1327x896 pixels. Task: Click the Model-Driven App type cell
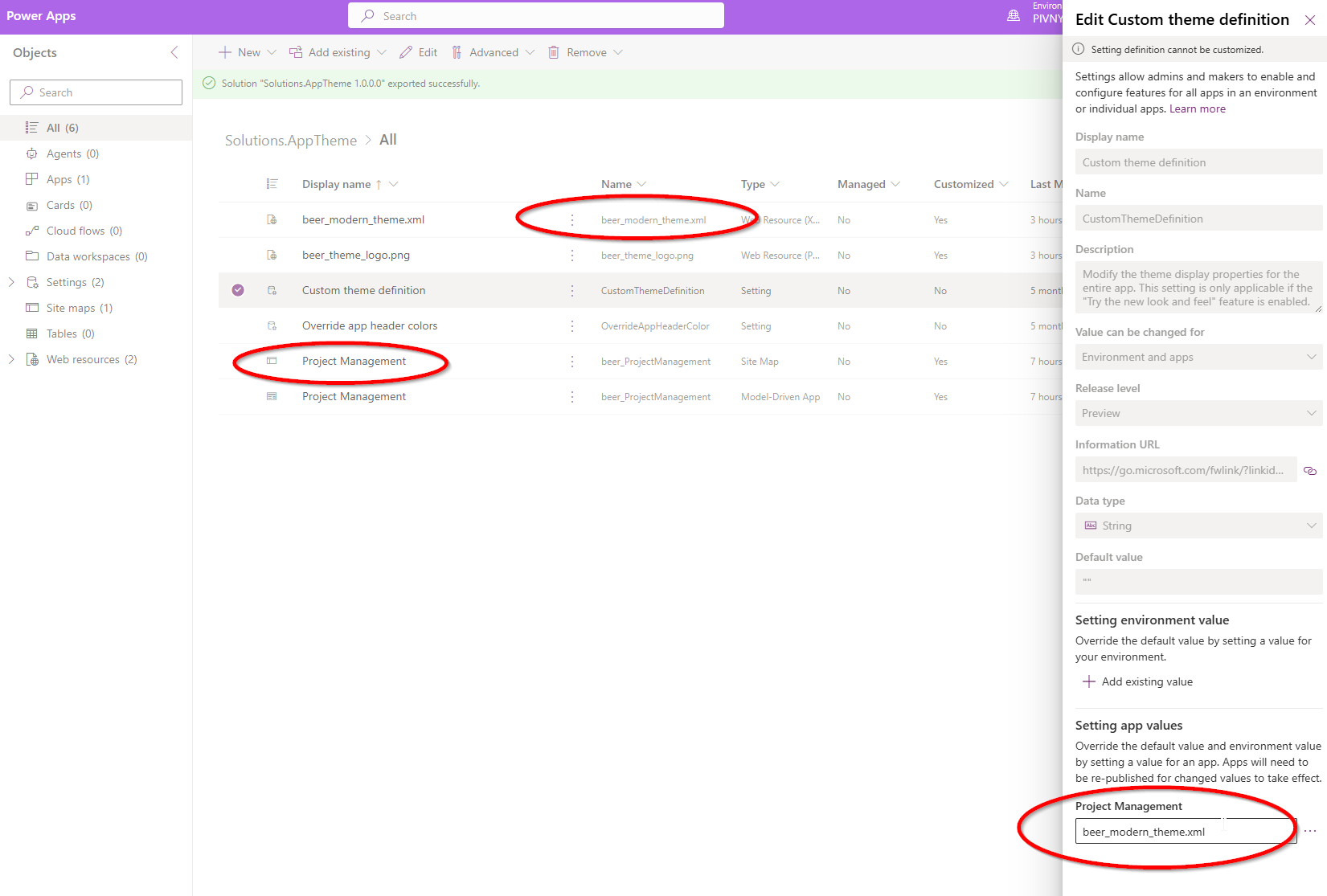[x=780, y=397]
